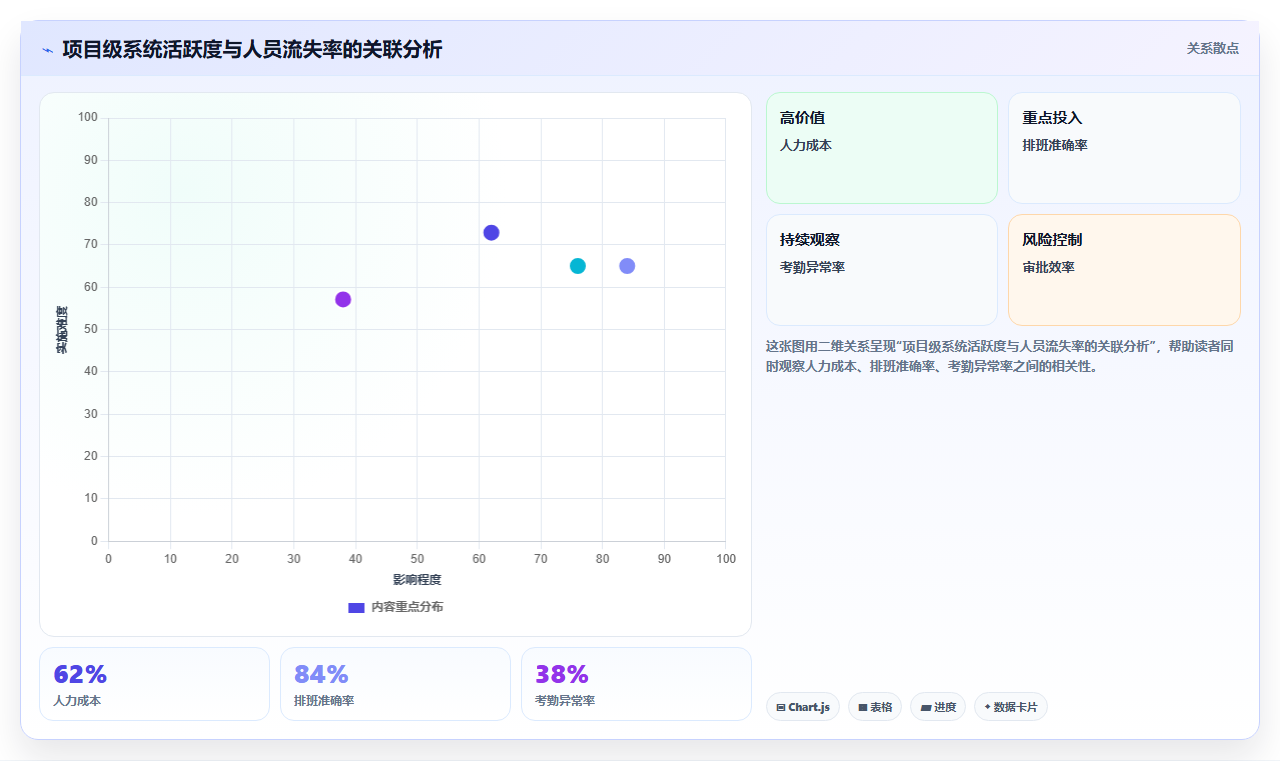Click 人力成本 text in 高价值 card

pyautogui.click(x=806, y=145)
